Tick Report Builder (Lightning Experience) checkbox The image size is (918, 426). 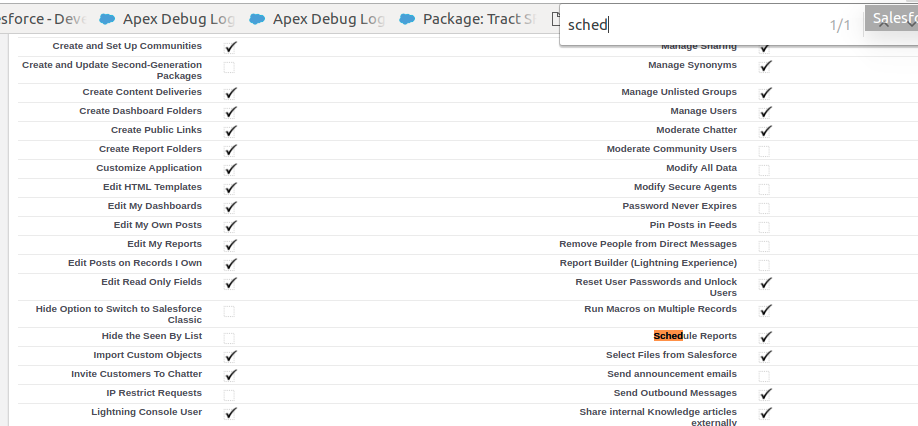point(764,265)
